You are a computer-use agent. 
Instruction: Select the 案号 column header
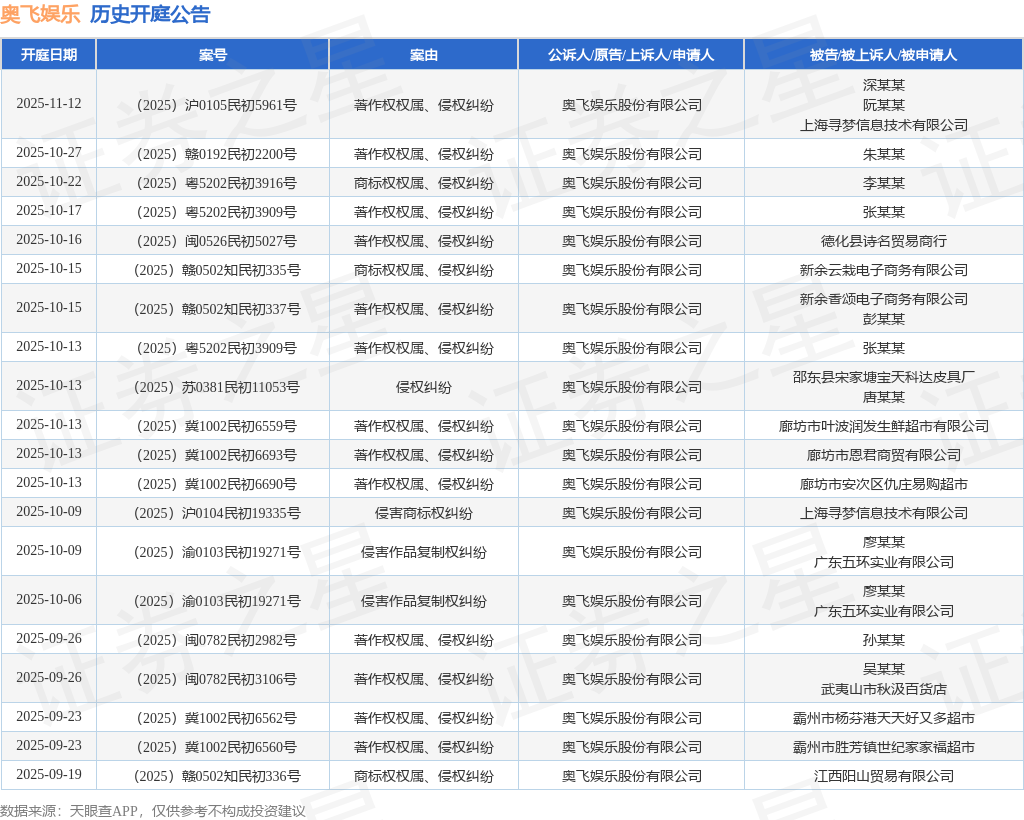[213, 55]
